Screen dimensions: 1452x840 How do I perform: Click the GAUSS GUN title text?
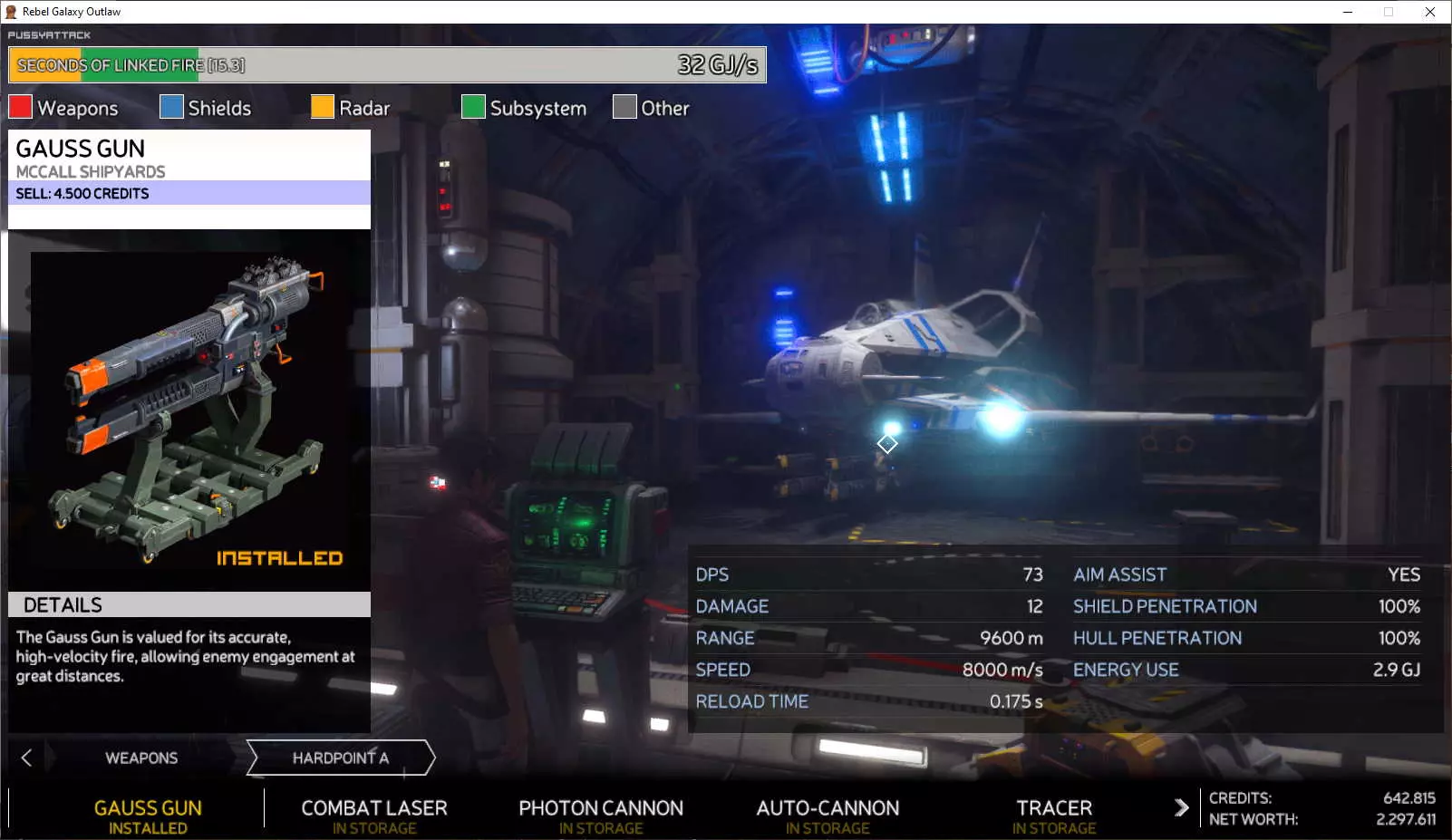coord(80,149)
